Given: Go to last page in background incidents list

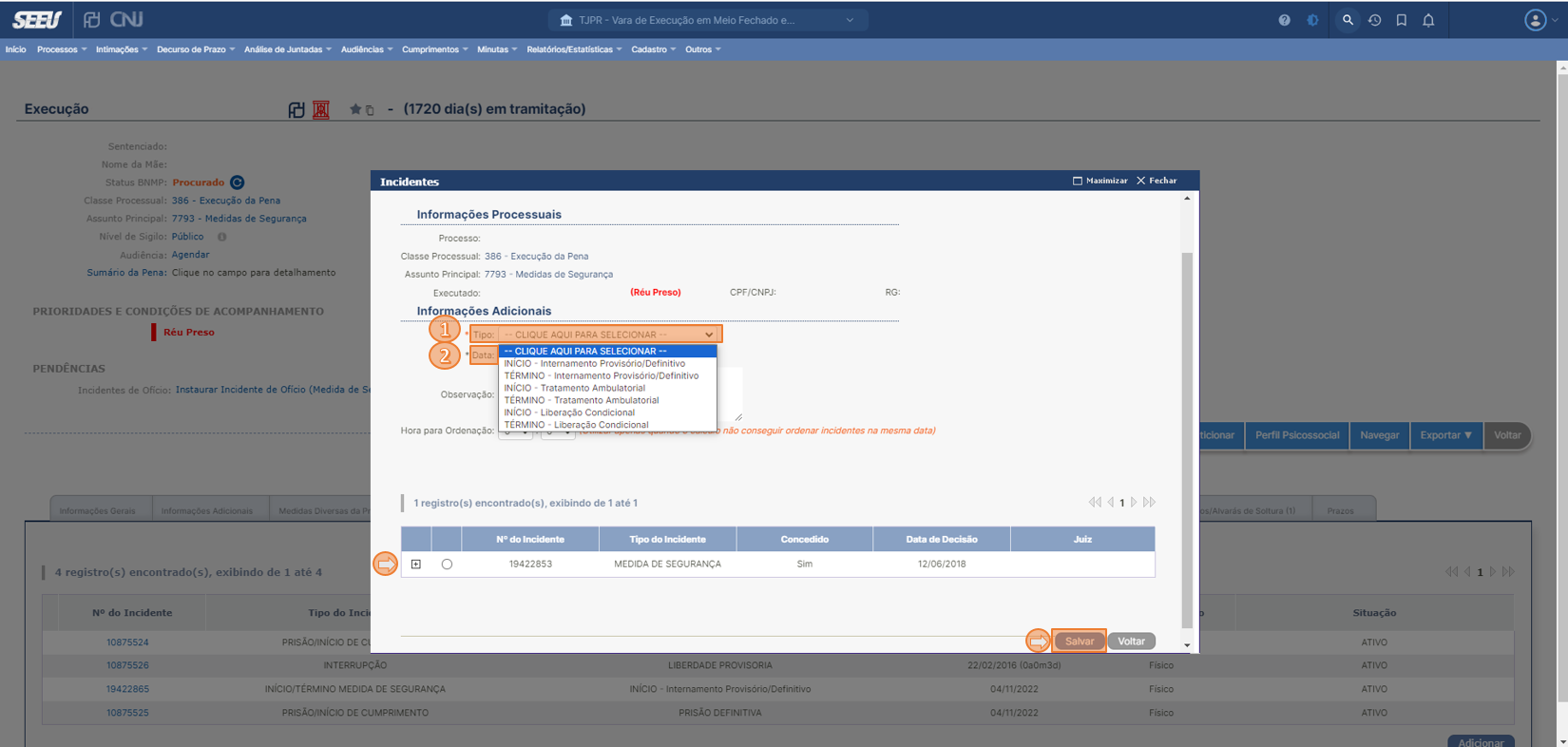Looking at the screenshot, I should (1508, 572).
